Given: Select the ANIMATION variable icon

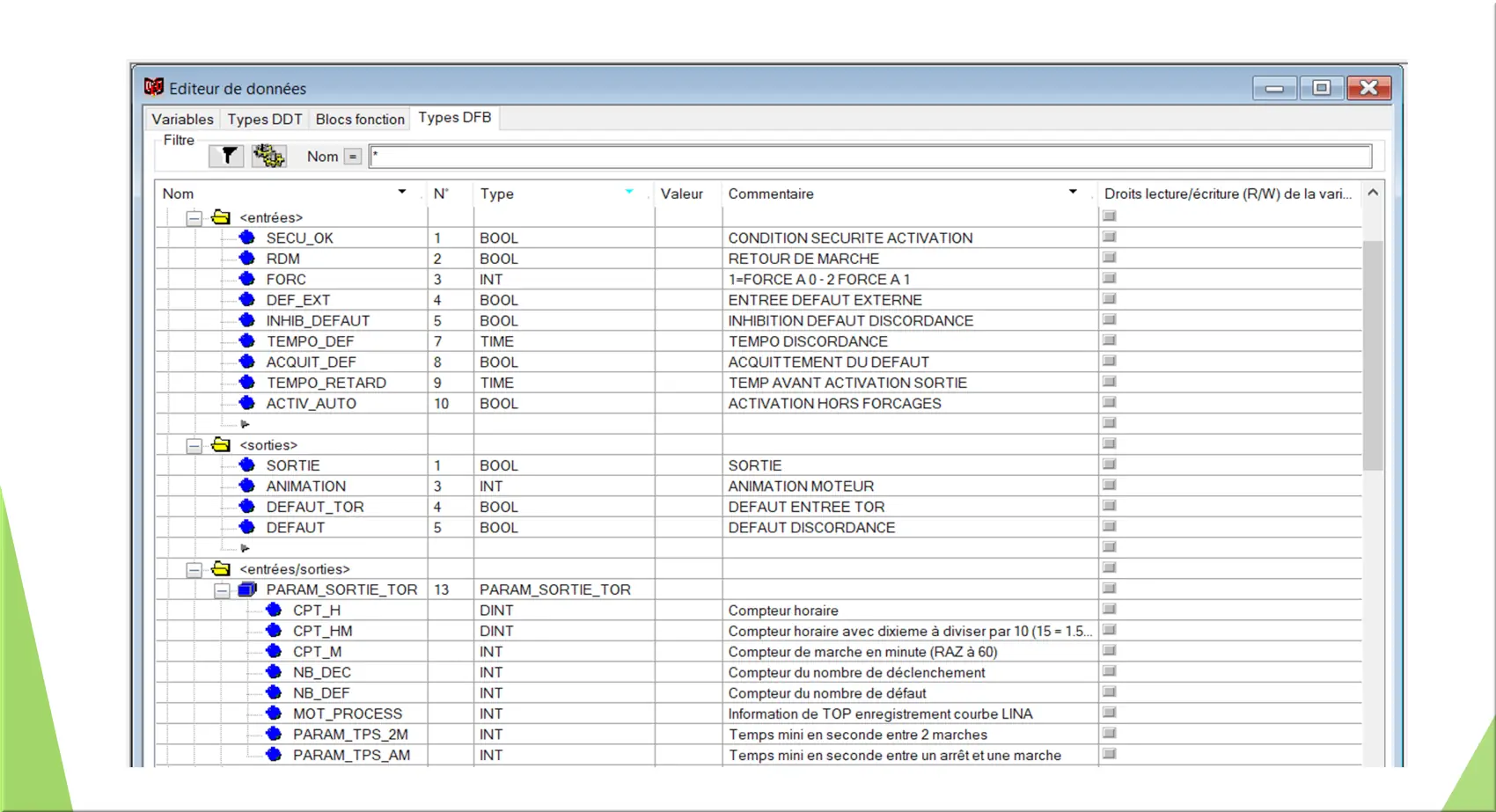Looking at the screenshot, I should (x=247, y=486).
